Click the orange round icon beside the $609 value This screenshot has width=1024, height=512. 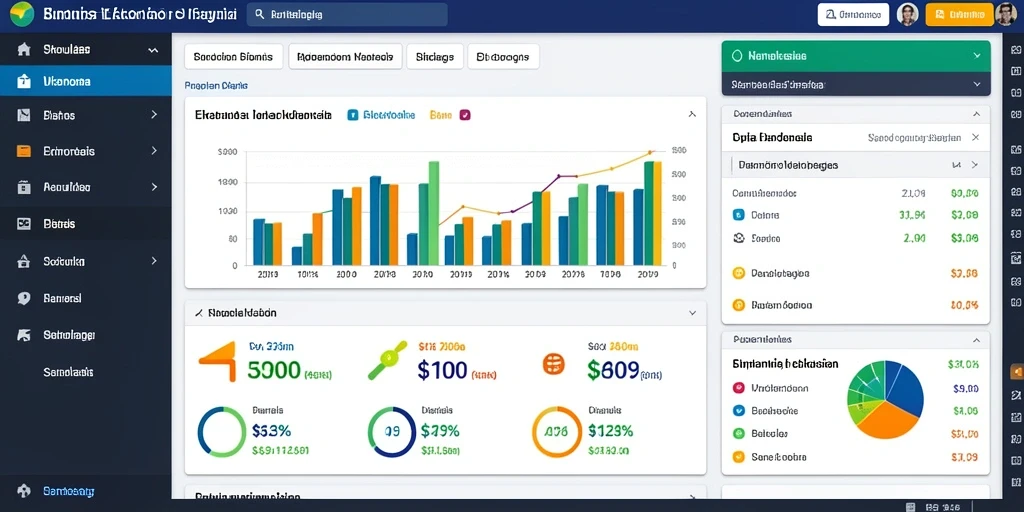[x=553, y=364]
